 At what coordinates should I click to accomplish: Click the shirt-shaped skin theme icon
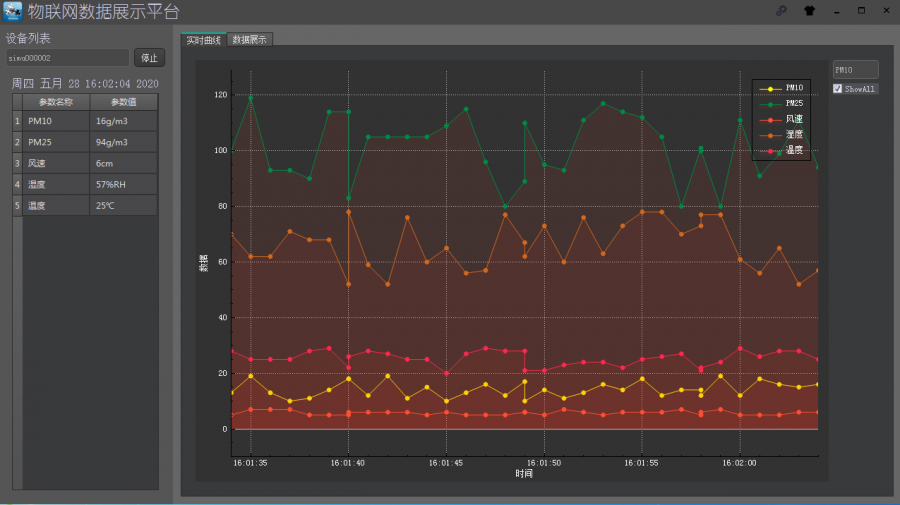(809, 11)
